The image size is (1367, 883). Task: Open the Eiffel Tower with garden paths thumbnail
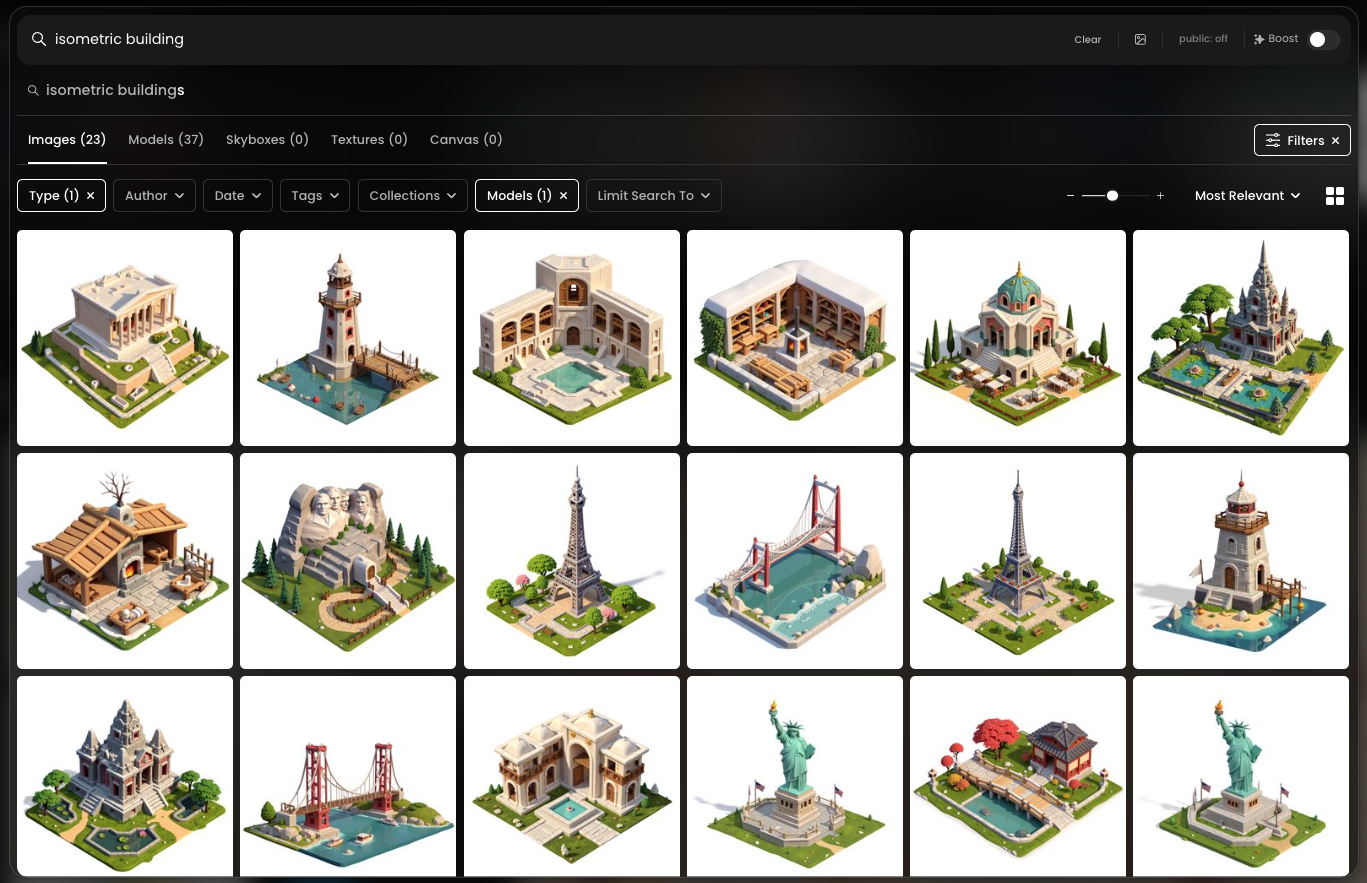click(x=1018, y=561)
